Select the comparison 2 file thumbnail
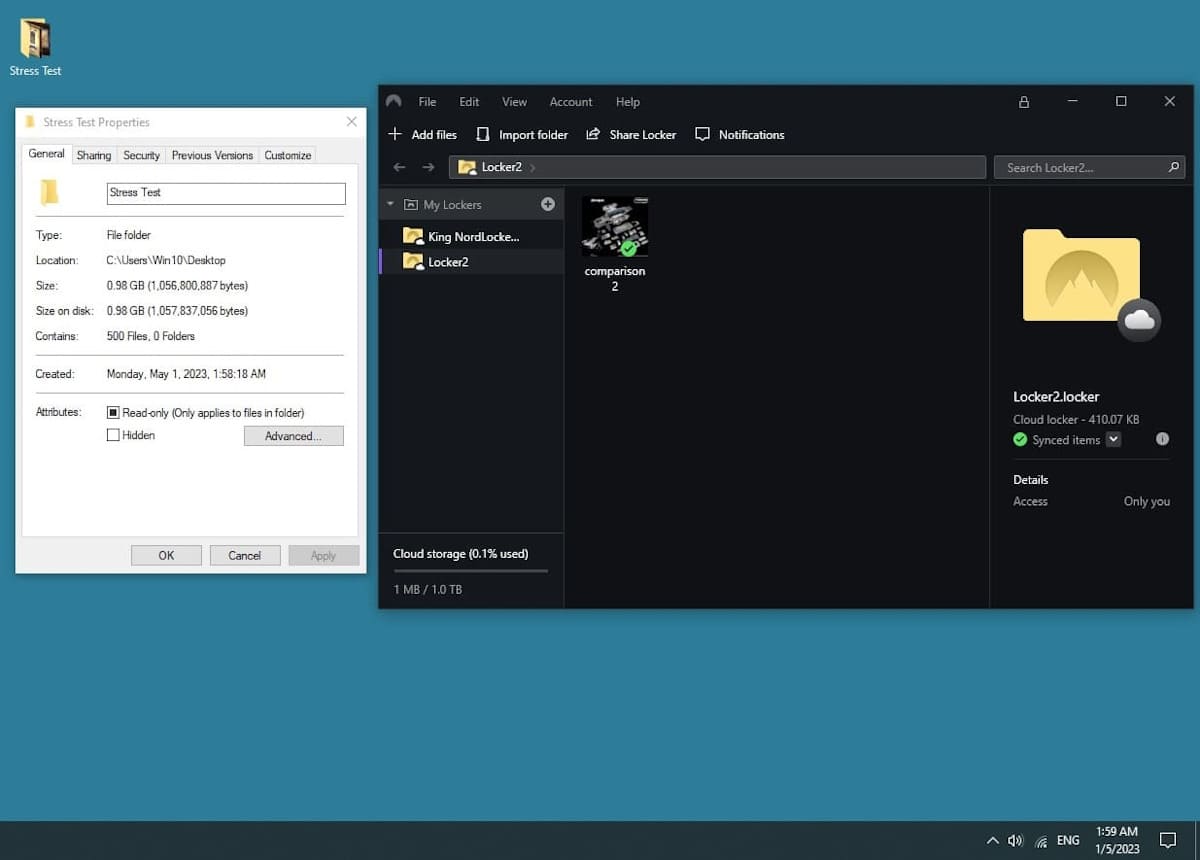The image size is (1200, 860). click(x=615, y=228)
